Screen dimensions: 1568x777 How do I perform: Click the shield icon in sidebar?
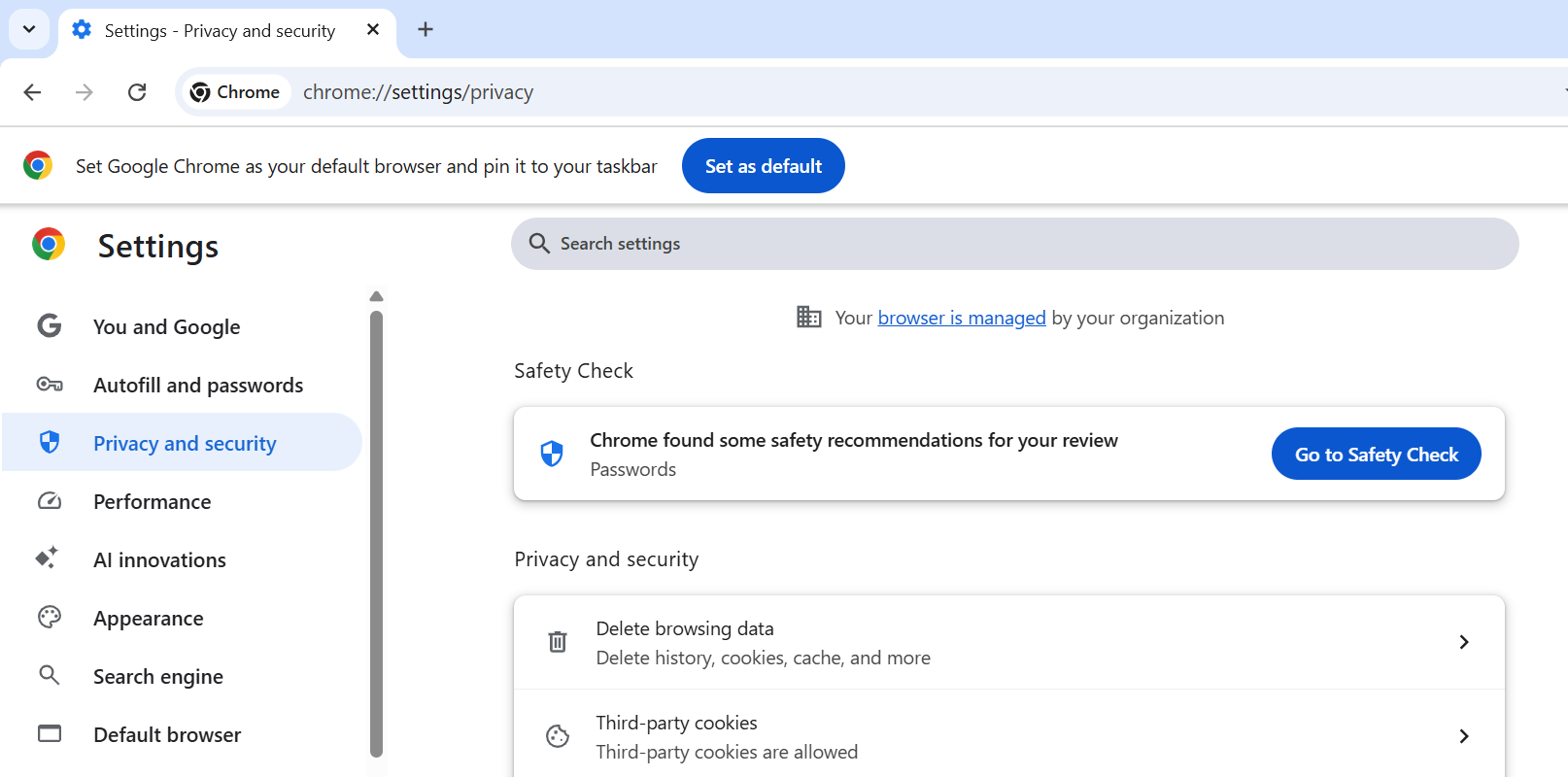coord(50,443)
